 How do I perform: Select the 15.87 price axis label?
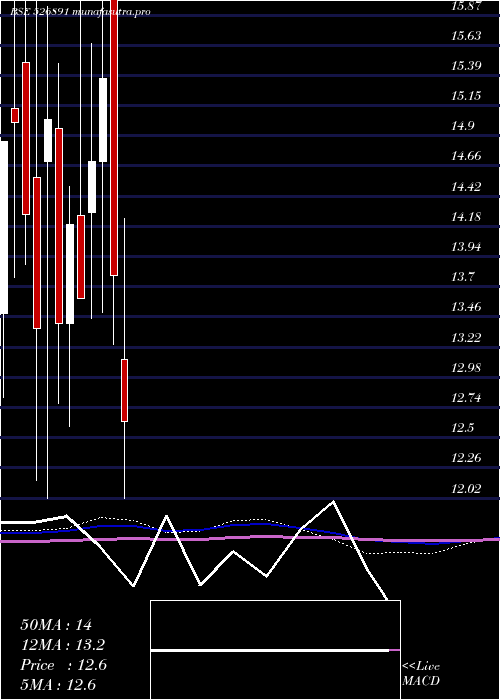point(466,6)
